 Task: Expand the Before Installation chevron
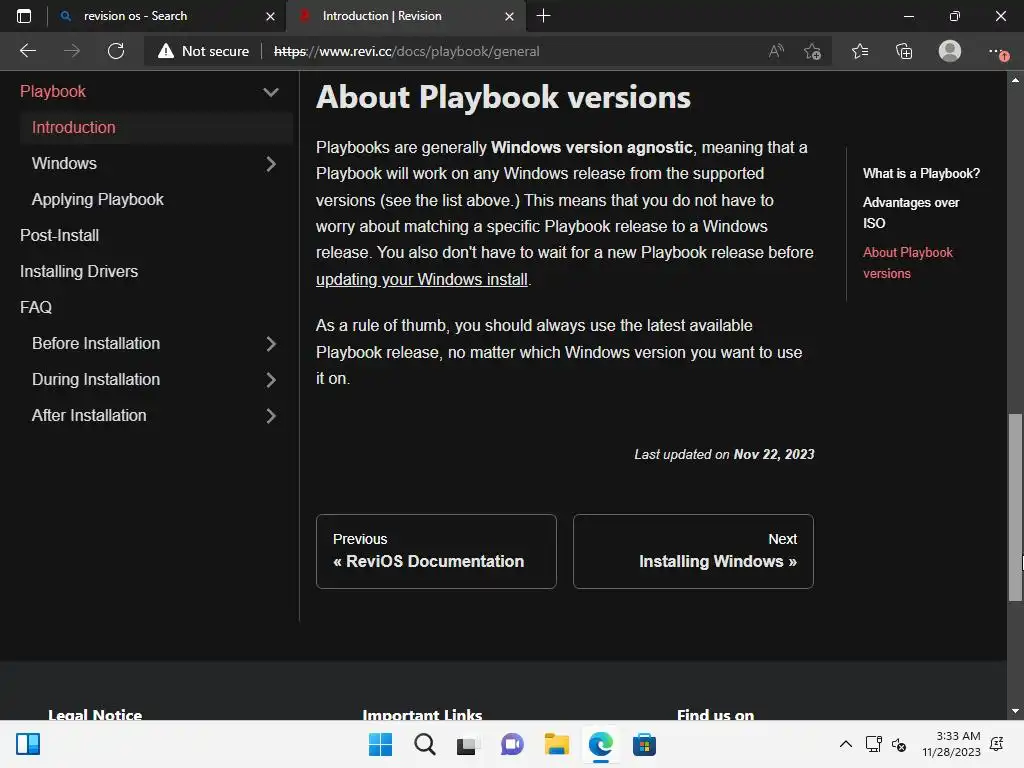[x=270, y=344]
